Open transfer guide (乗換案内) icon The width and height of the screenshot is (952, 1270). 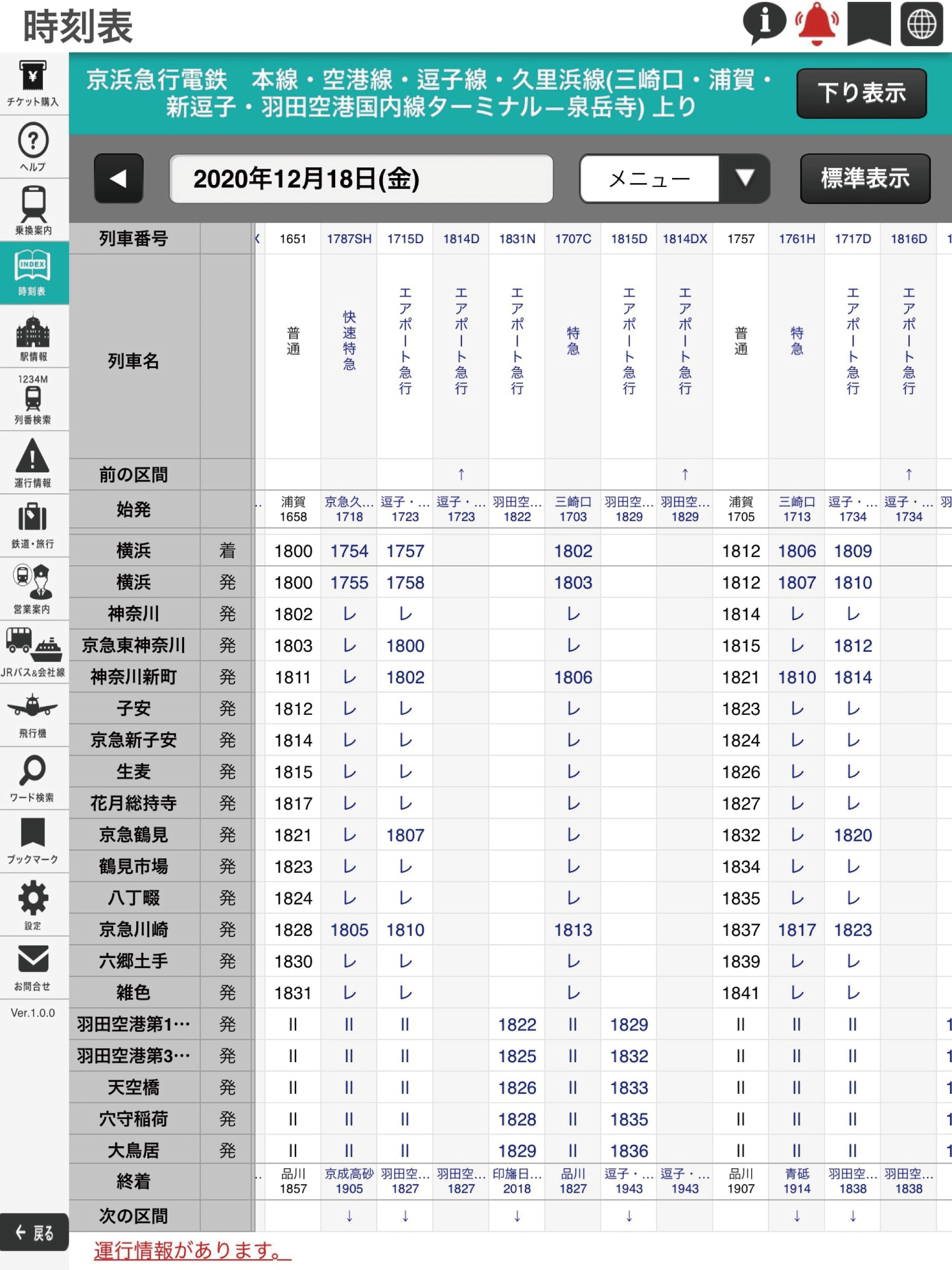pos(33,210)
